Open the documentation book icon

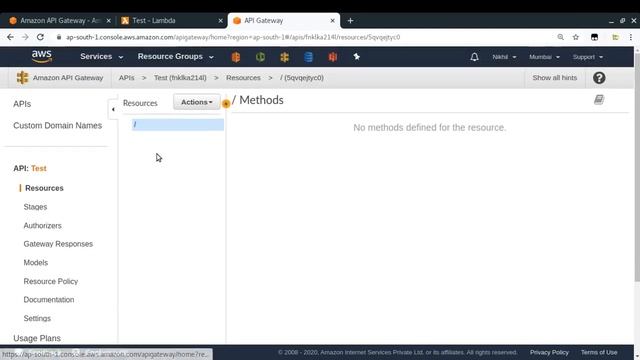point(599,100)
